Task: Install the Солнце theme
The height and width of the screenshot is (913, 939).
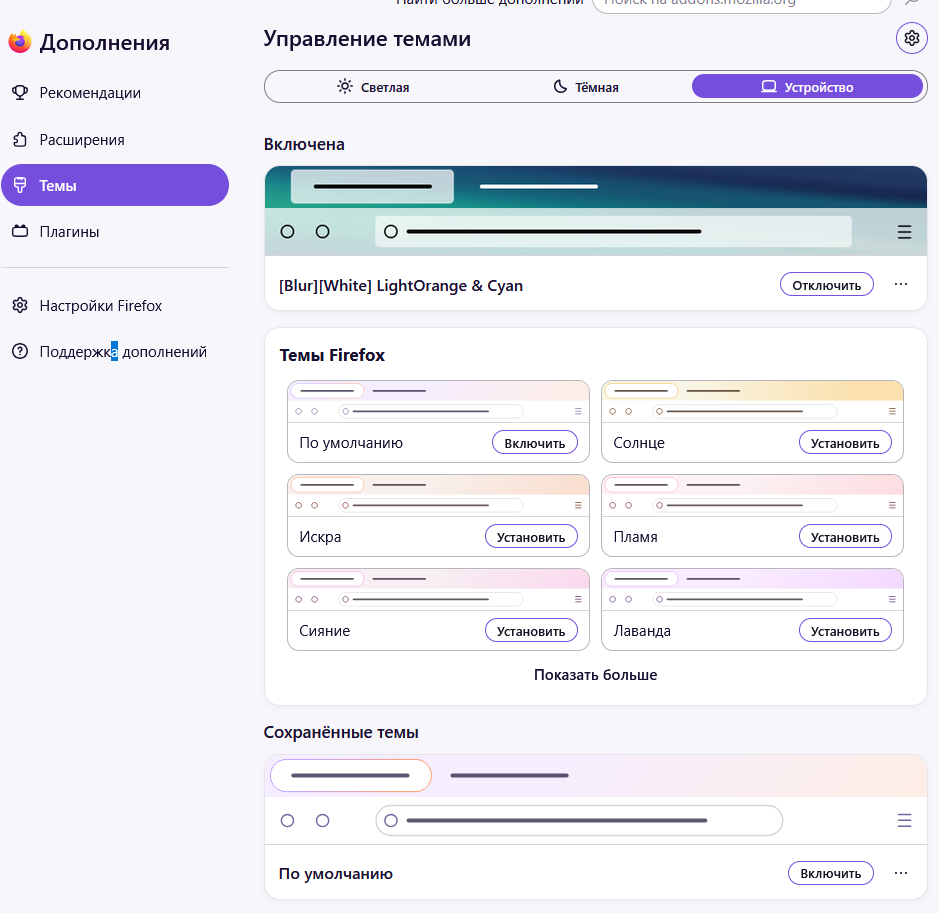Action: 845,443
